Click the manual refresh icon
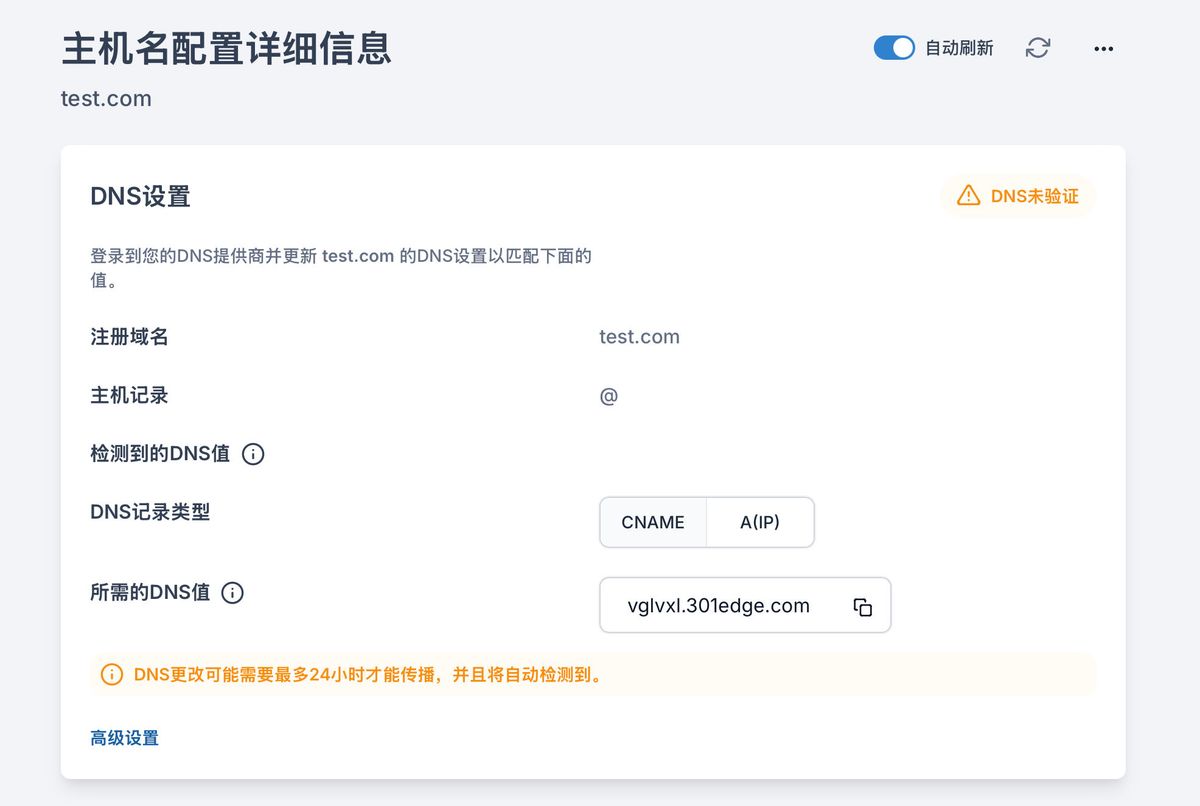The image size is (1200, 806). pos(1038,48)
